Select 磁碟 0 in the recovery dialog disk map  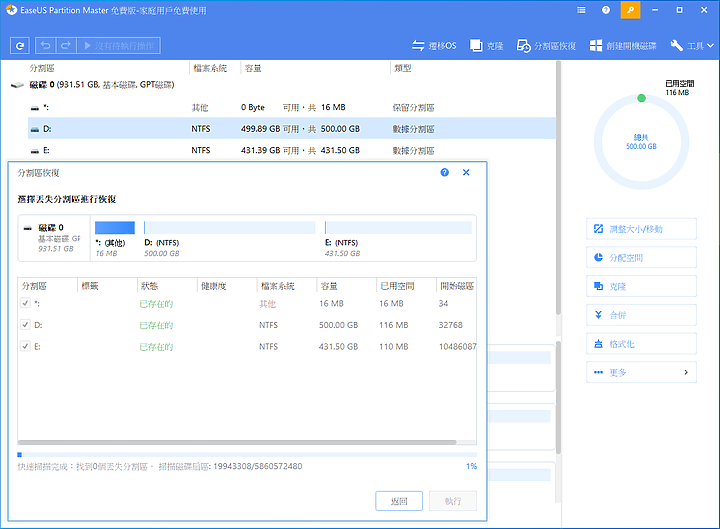click(54, 238)
